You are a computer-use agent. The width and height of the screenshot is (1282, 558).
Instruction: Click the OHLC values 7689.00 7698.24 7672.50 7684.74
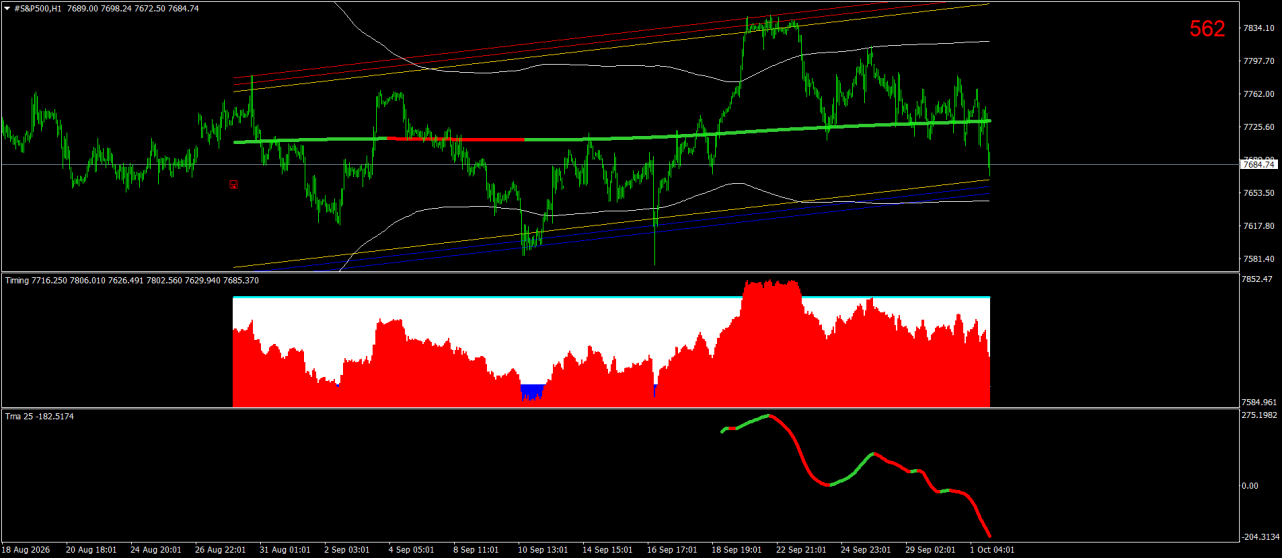point(135,8)
